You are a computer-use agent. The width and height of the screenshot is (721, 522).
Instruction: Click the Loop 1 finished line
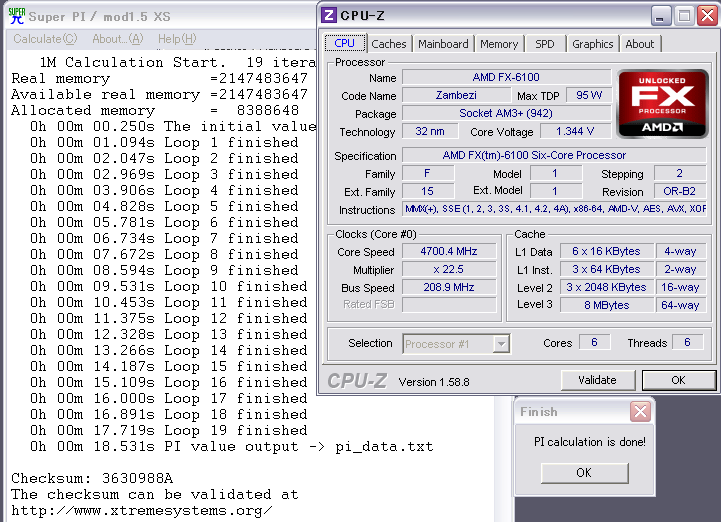pos(164,143)
